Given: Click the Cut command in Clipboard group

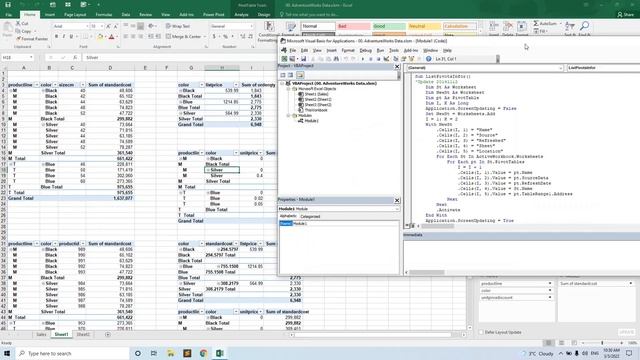Looking at the screenshot, I should pos(22,24).
